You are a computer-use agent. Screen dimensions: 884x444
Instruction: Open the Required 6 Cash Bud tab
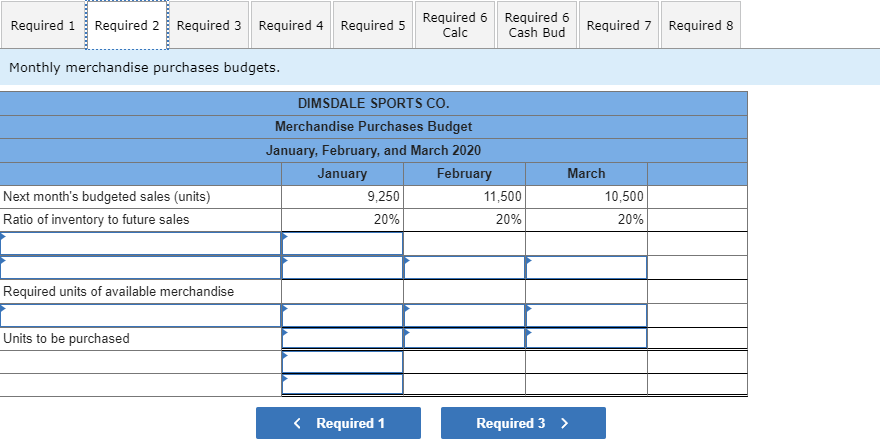[x=537, y=25]
